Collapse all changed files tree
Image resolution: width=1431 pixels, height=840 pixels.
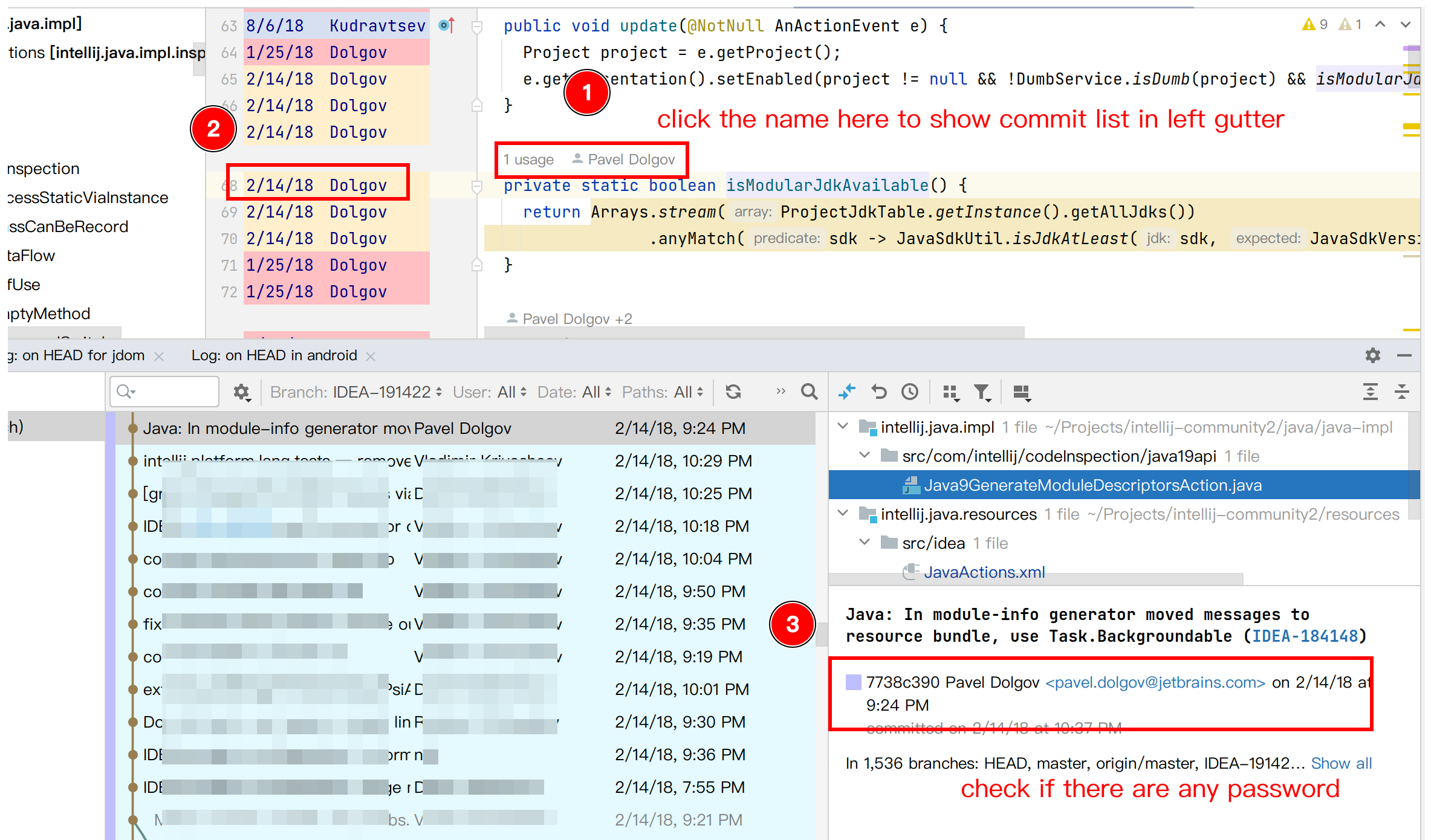click(1402, 392)
